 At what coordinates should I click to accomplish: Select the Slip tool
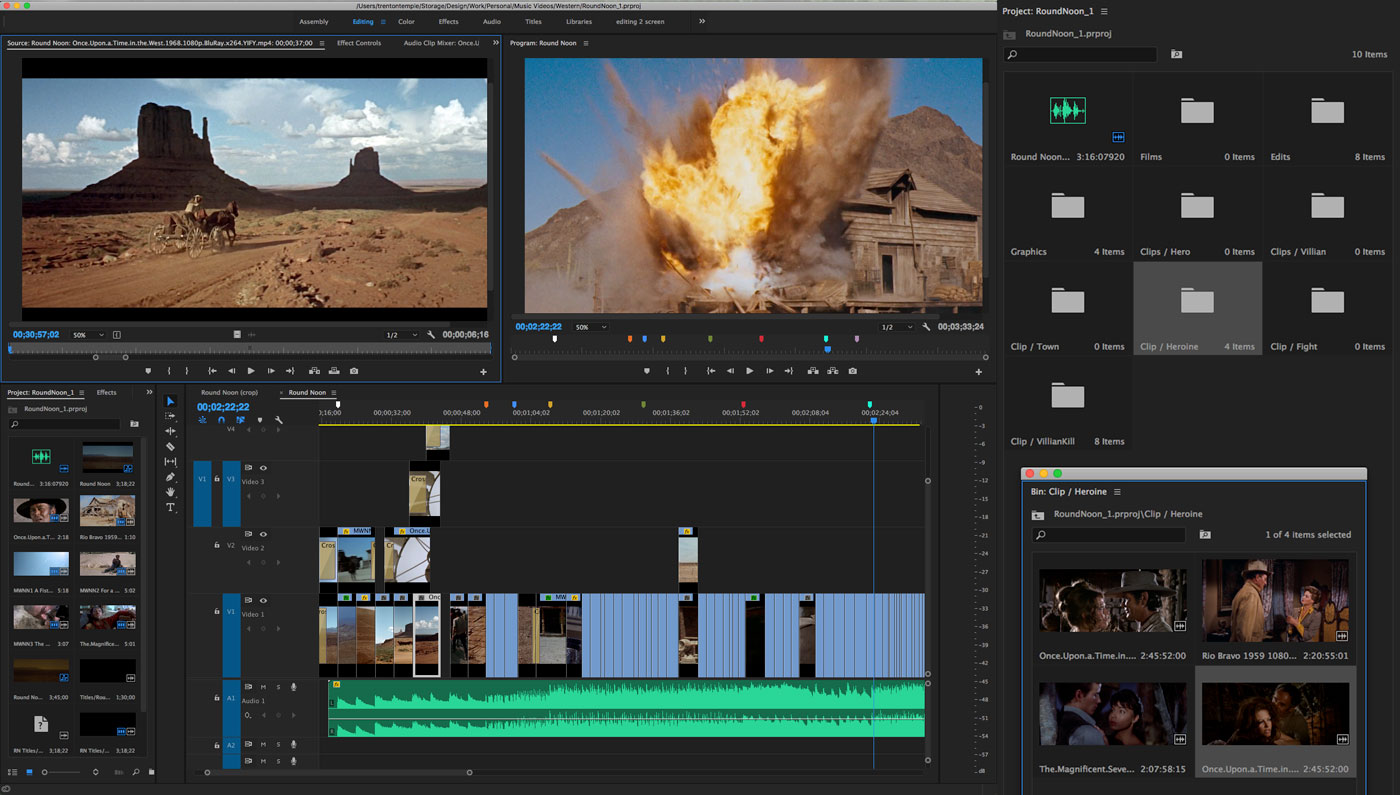170,462
